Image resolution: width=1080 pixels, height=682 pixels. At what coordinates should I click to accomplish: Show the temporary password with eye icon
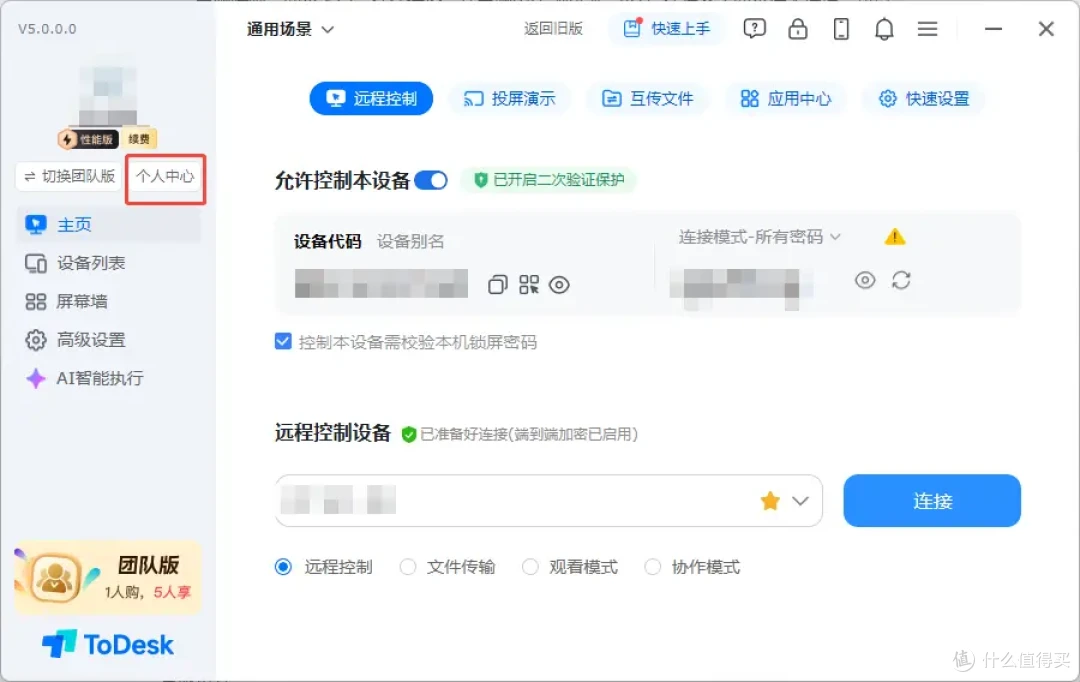pos(865,280)
